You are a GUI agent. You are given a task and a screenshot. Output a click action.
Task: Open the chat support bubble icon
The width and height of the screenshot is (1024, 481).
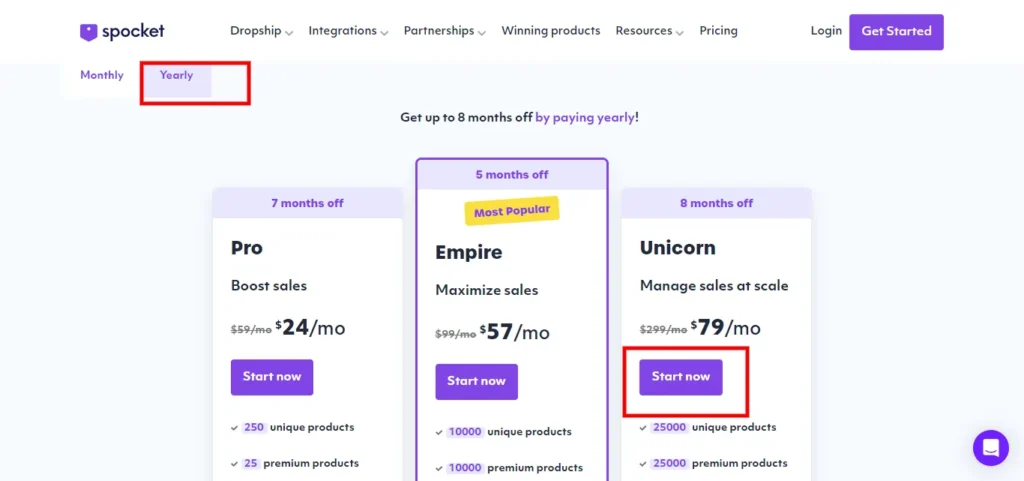(x=990, y=447)
